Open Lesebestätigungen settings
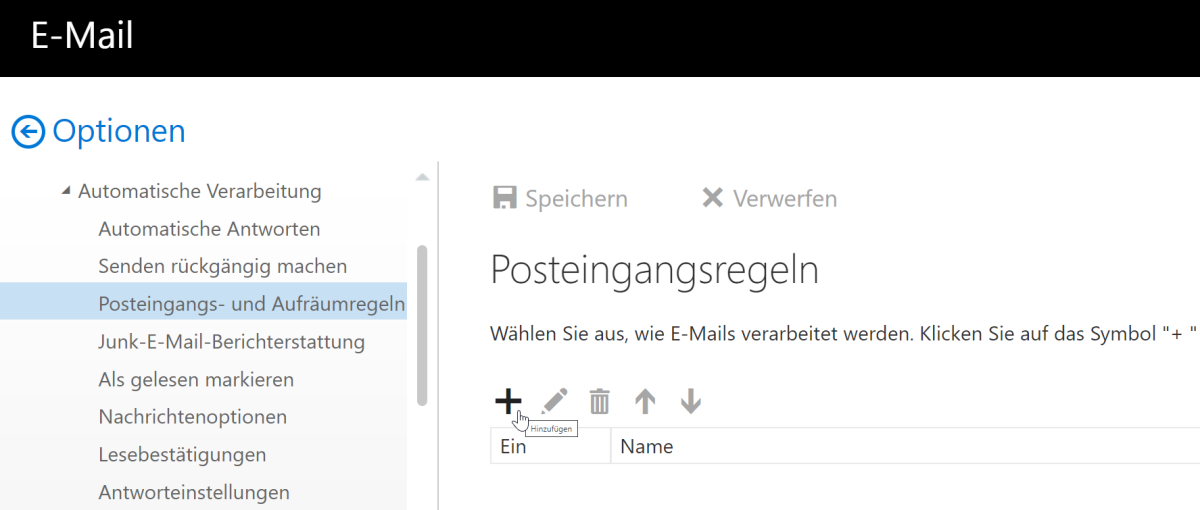 [x=182, y=455]
